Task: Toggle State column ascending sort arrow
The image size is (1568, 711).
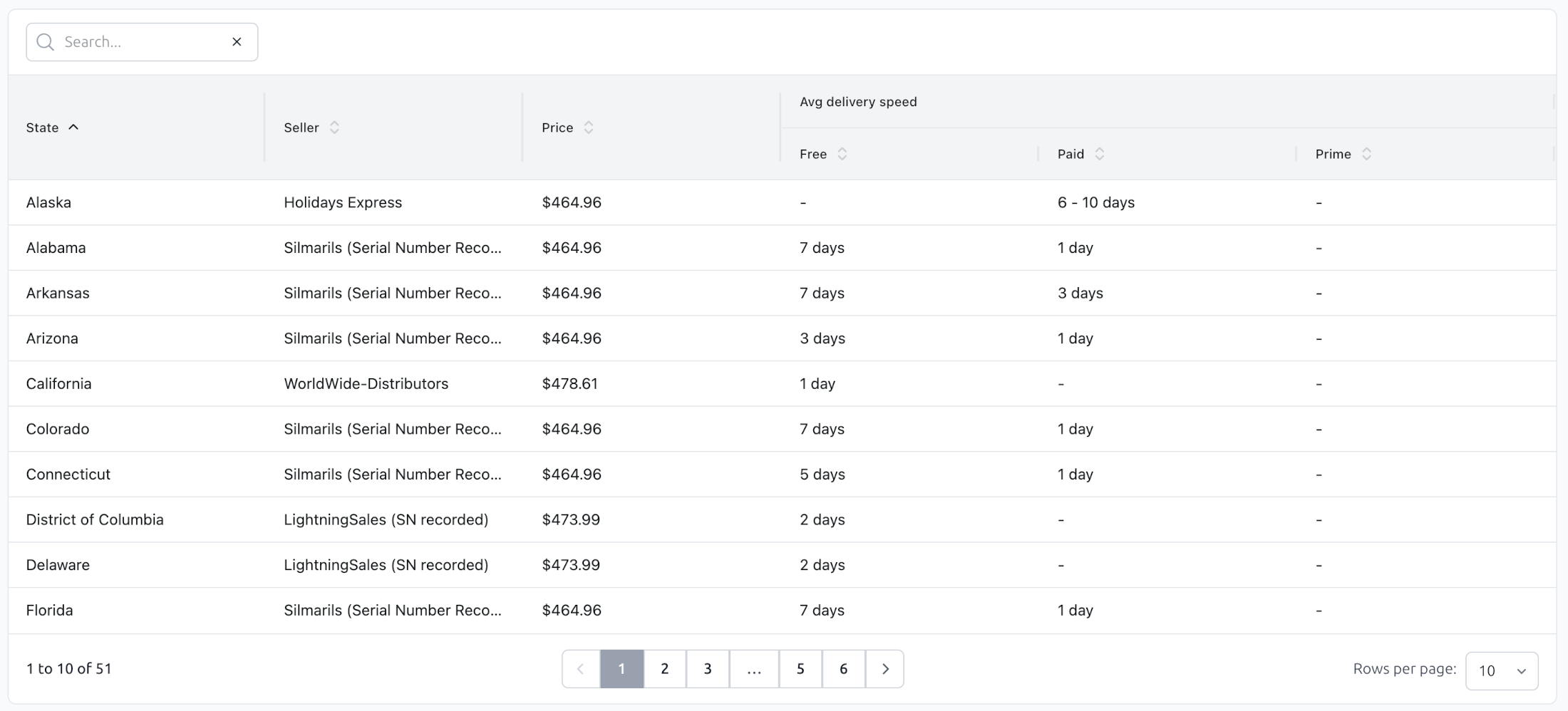Action: pos(73,128)
